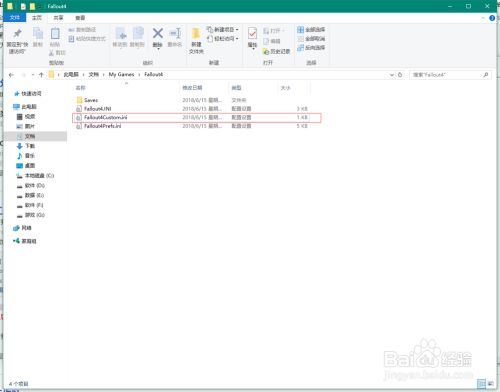Open the File (文件) tab
This screenshot has height=392, width=500.
pyautogui.click(x=15, y=18)
